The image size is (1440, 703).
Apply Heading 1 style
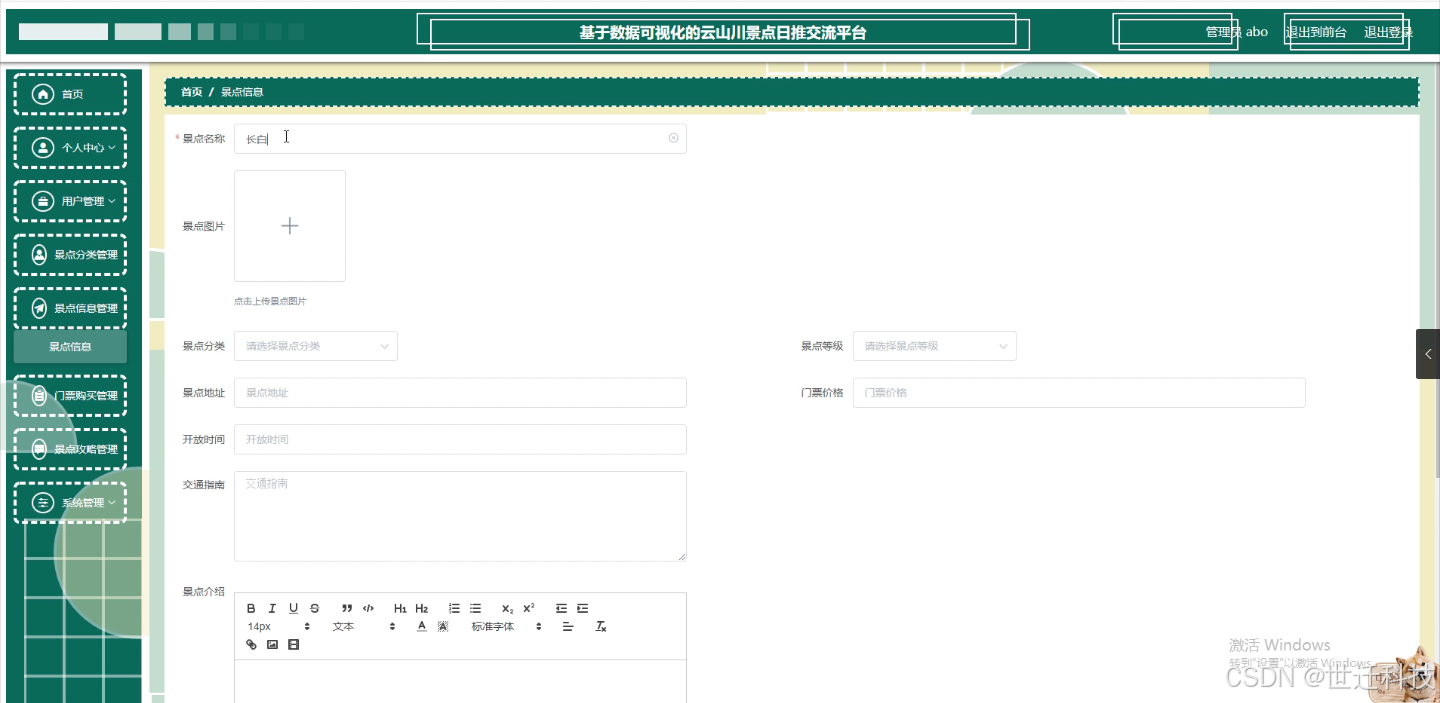tap(400, 608)
